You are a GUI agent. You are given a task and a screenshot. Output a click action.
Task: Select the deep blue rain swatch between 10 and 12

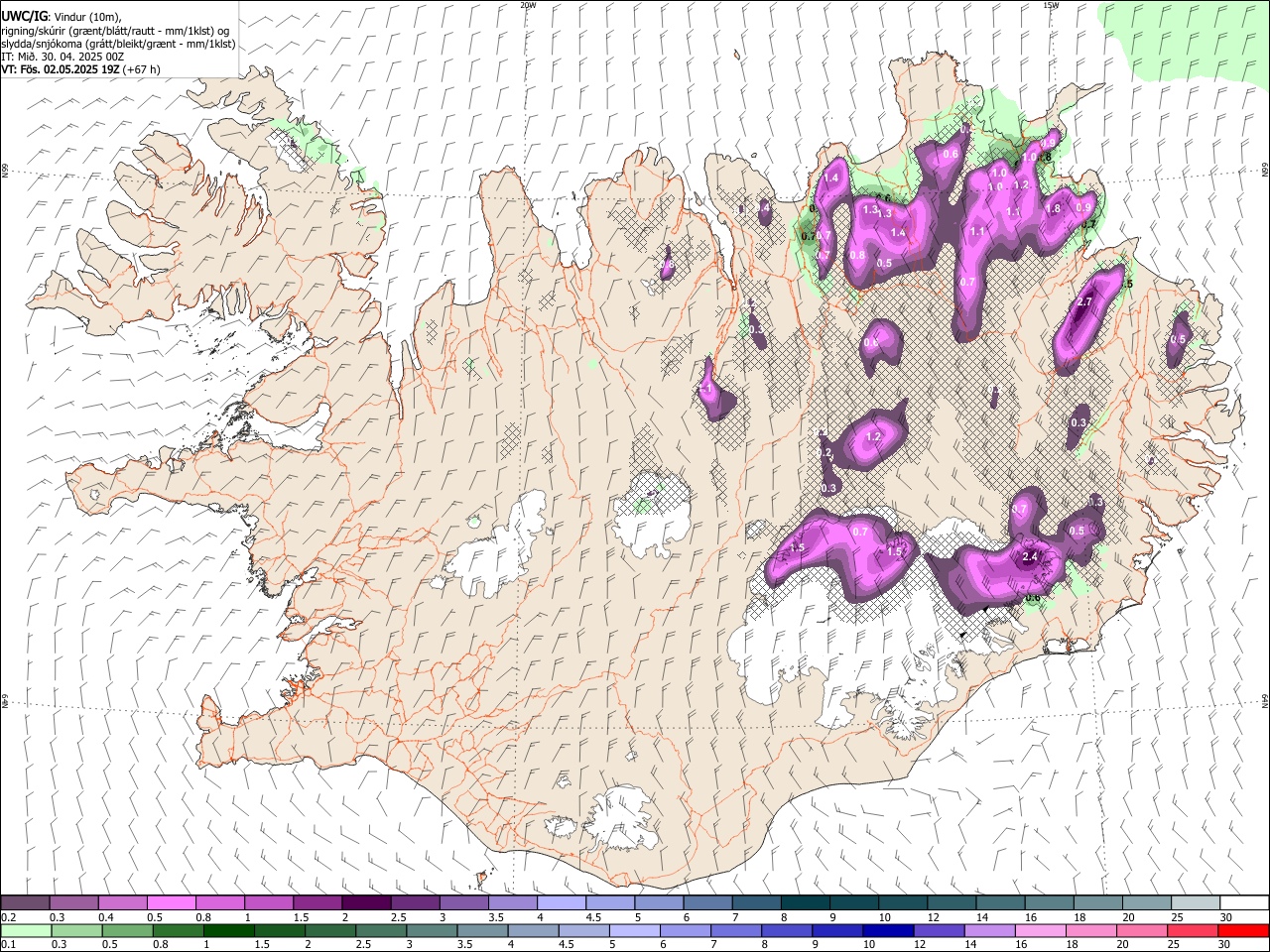(887, 930)
